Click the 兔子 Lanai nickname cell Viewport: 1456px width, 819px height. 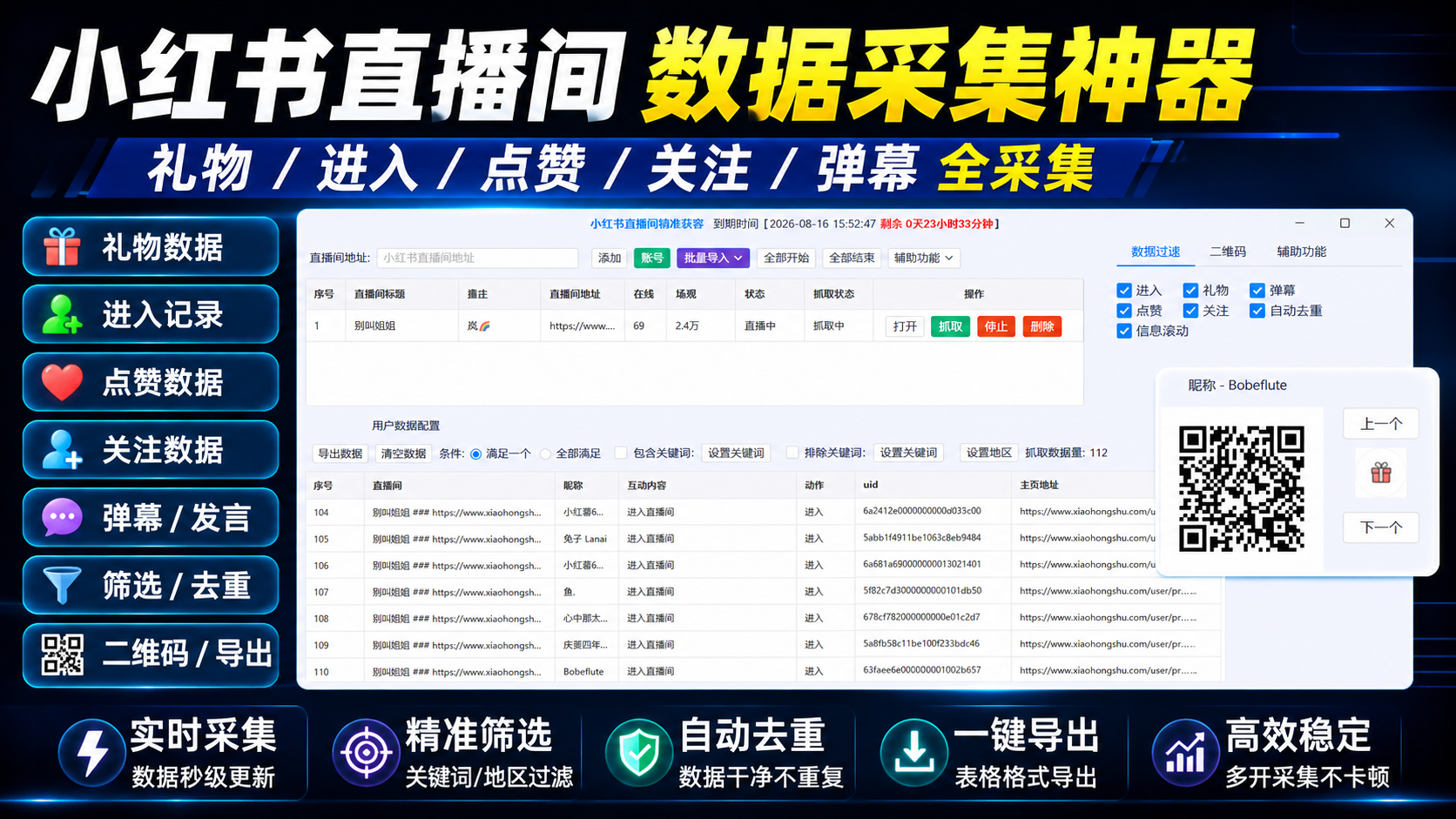click(x=585, y=539)
